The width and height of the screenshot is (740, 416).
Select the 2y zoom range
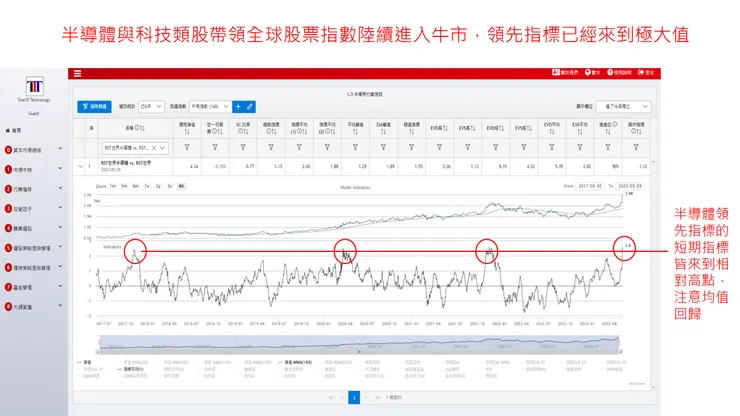click(158, 186)
